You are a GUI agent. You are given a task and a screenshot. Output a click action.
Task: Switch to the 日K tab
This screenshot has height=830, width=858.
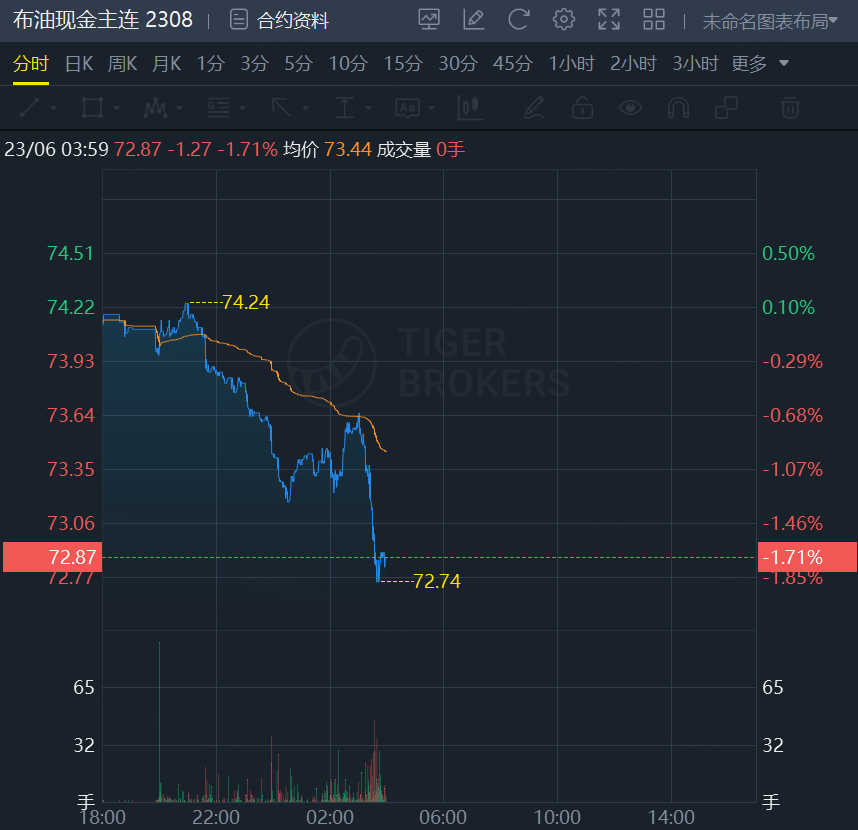coord(79,64)
